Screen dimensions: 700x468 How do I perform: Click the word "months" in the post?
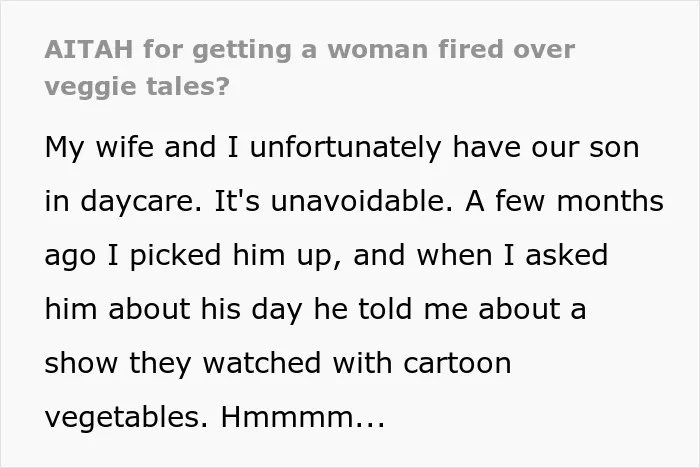[x=610, y=201]
